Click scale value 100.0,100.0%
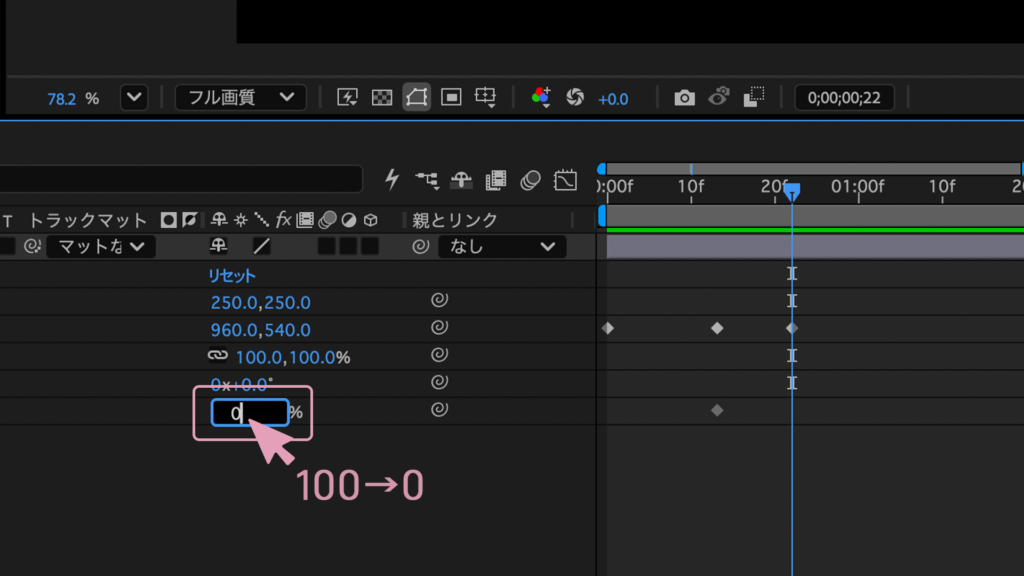Image resolution: width=1024 pixels, height=576 pixels. (x=293, y=358)
